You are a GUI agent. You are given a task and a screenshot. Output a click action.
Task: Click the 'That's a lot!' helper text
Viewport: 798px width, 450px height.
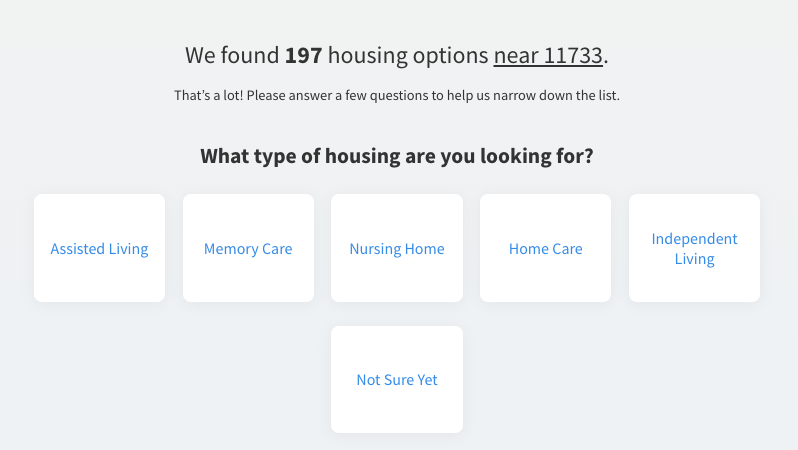click(397, 96)
